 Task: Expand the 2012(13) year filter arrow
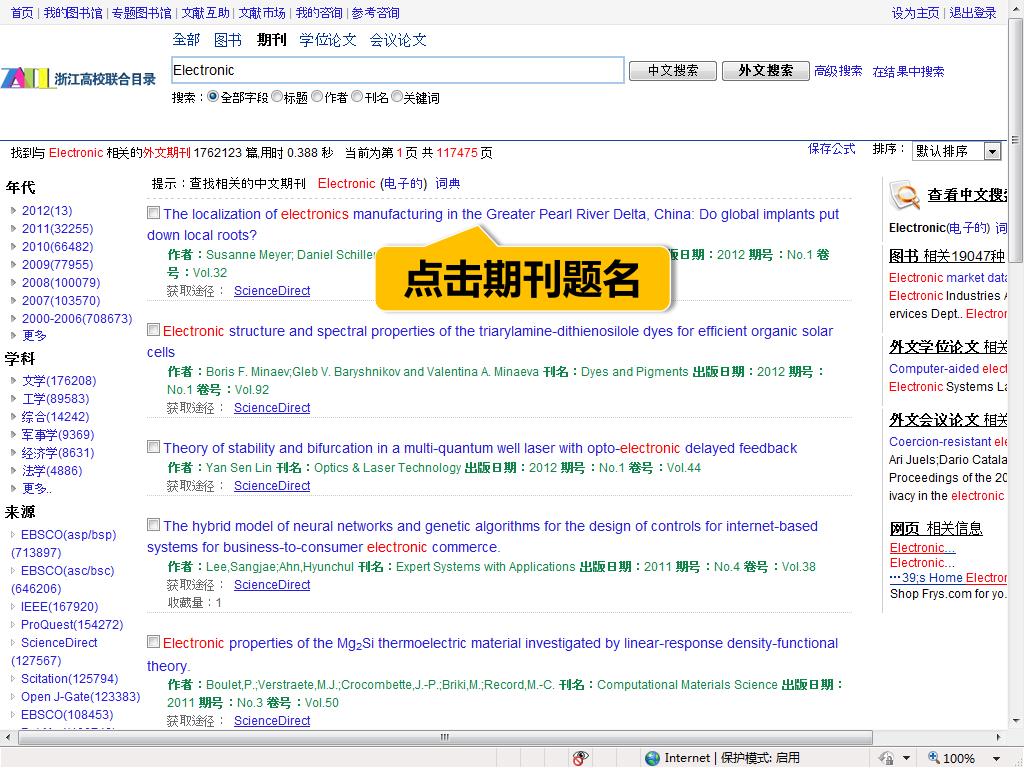14,210
